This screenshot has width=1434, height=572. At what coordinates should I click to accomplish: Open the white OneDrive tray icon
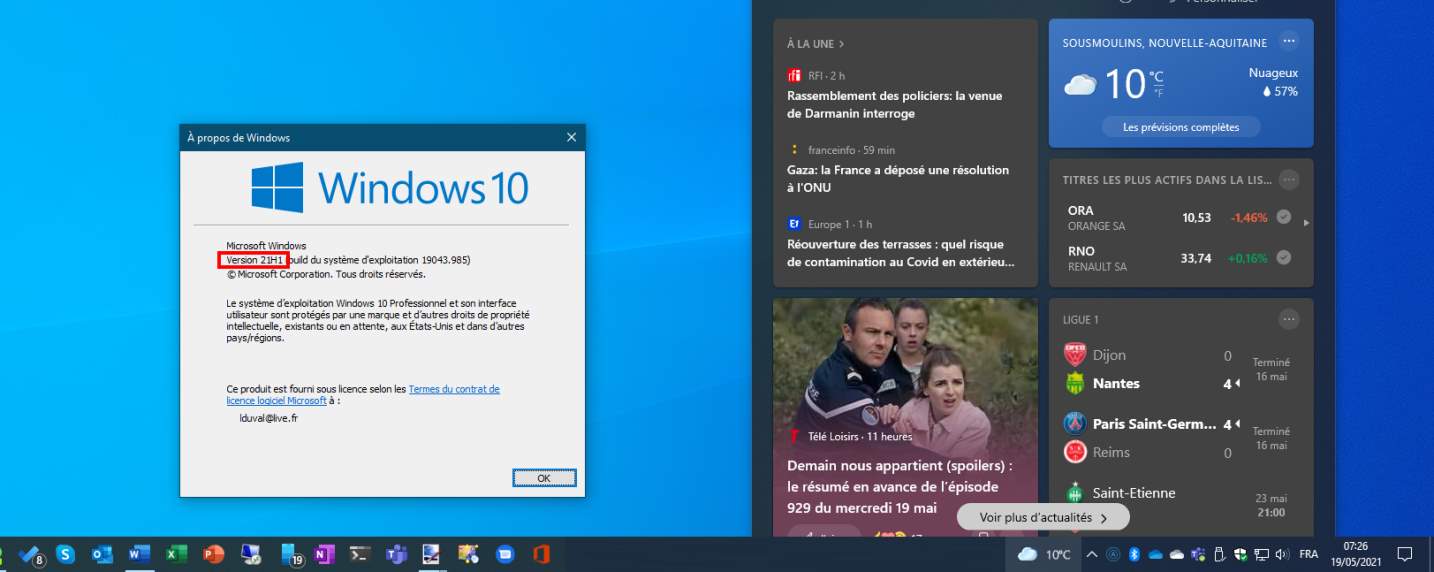[x=1177, y=554]
